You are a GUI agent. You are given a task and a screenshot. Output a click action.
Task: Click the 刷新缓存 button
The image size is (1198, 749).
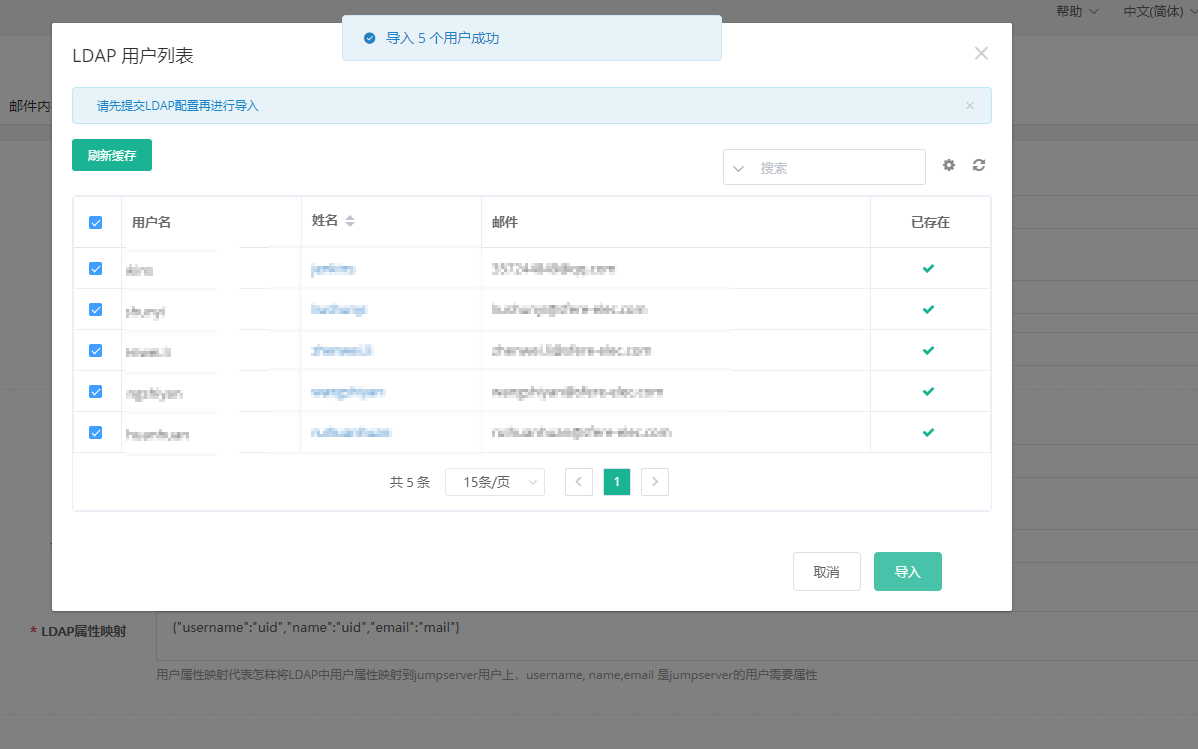[111, 155]
